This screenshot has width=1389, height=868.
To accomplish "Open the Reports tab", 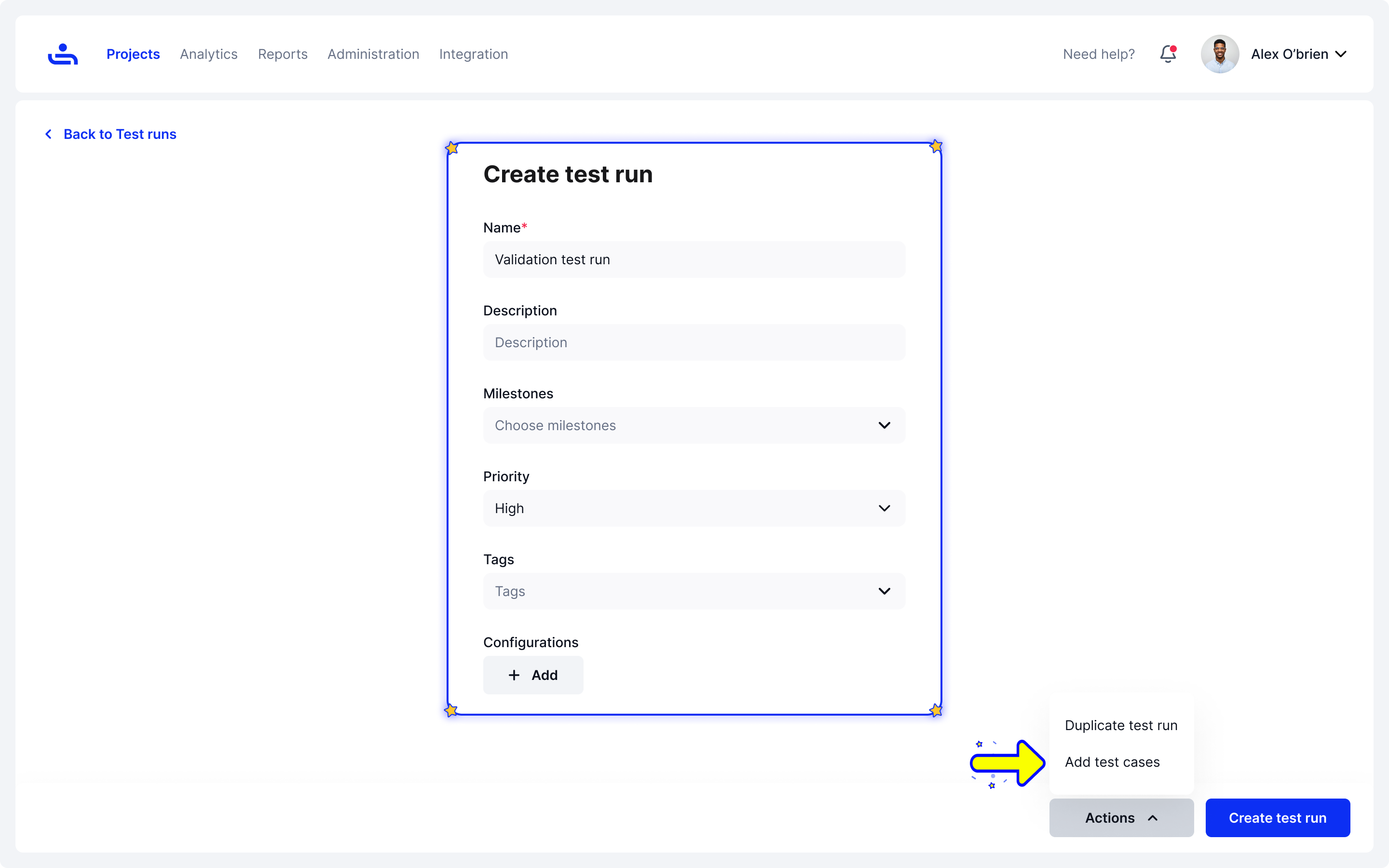I will tap(283, 54).
